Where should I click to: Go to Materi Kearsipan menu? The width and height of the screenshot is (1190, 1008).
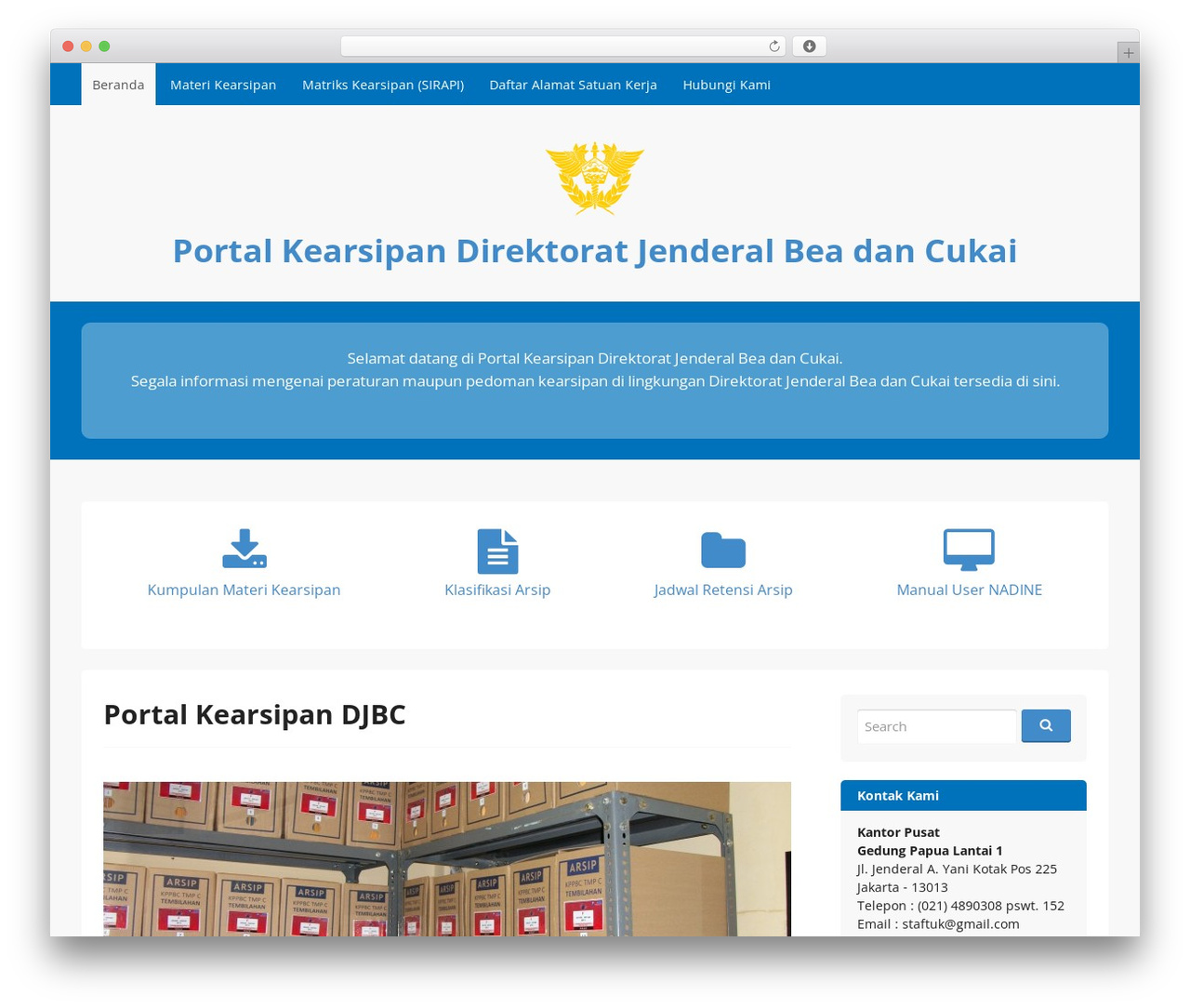[x=223, y=85]
